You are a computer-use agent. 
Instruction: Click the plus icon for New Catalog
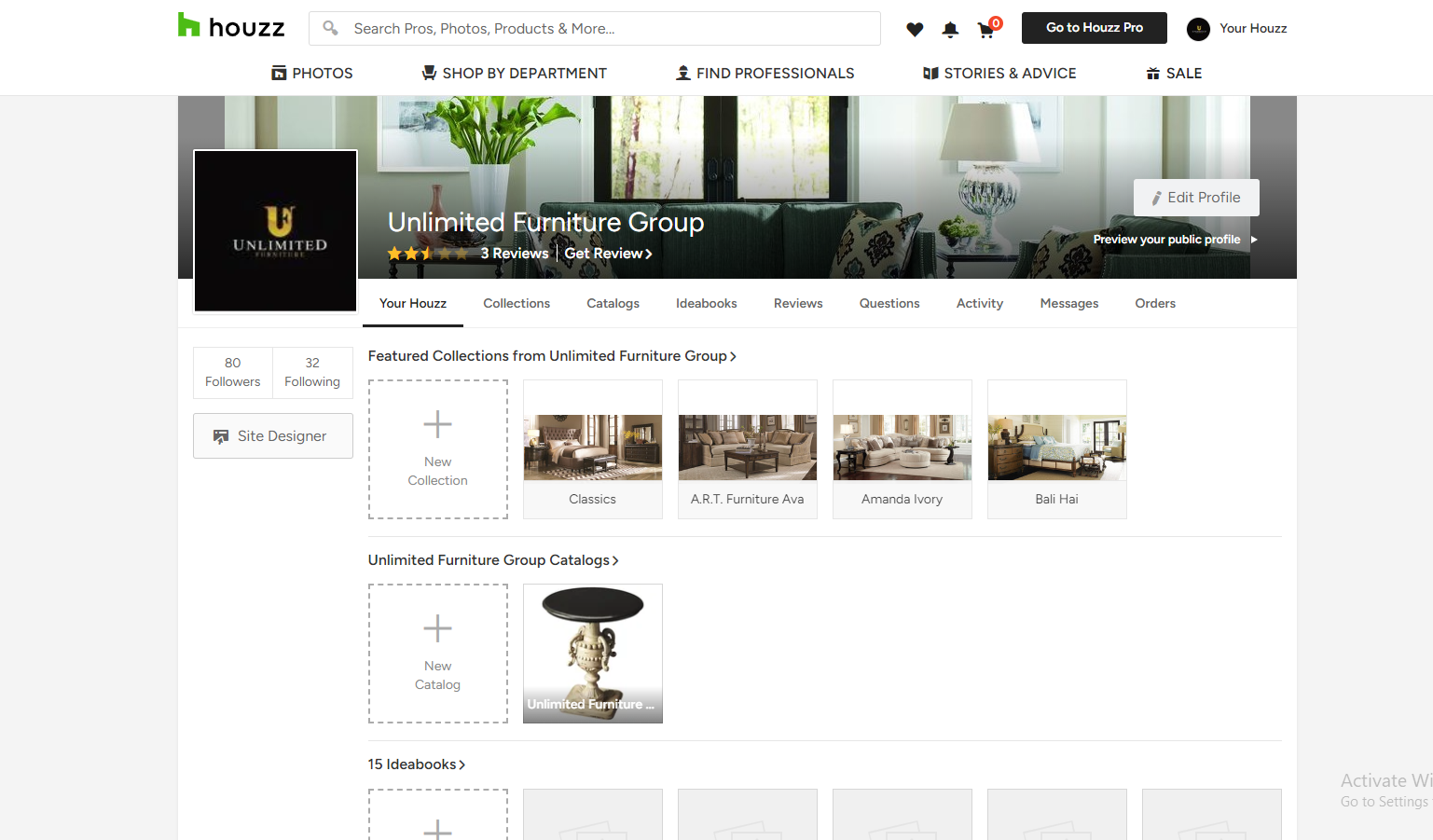click(437, 628)
